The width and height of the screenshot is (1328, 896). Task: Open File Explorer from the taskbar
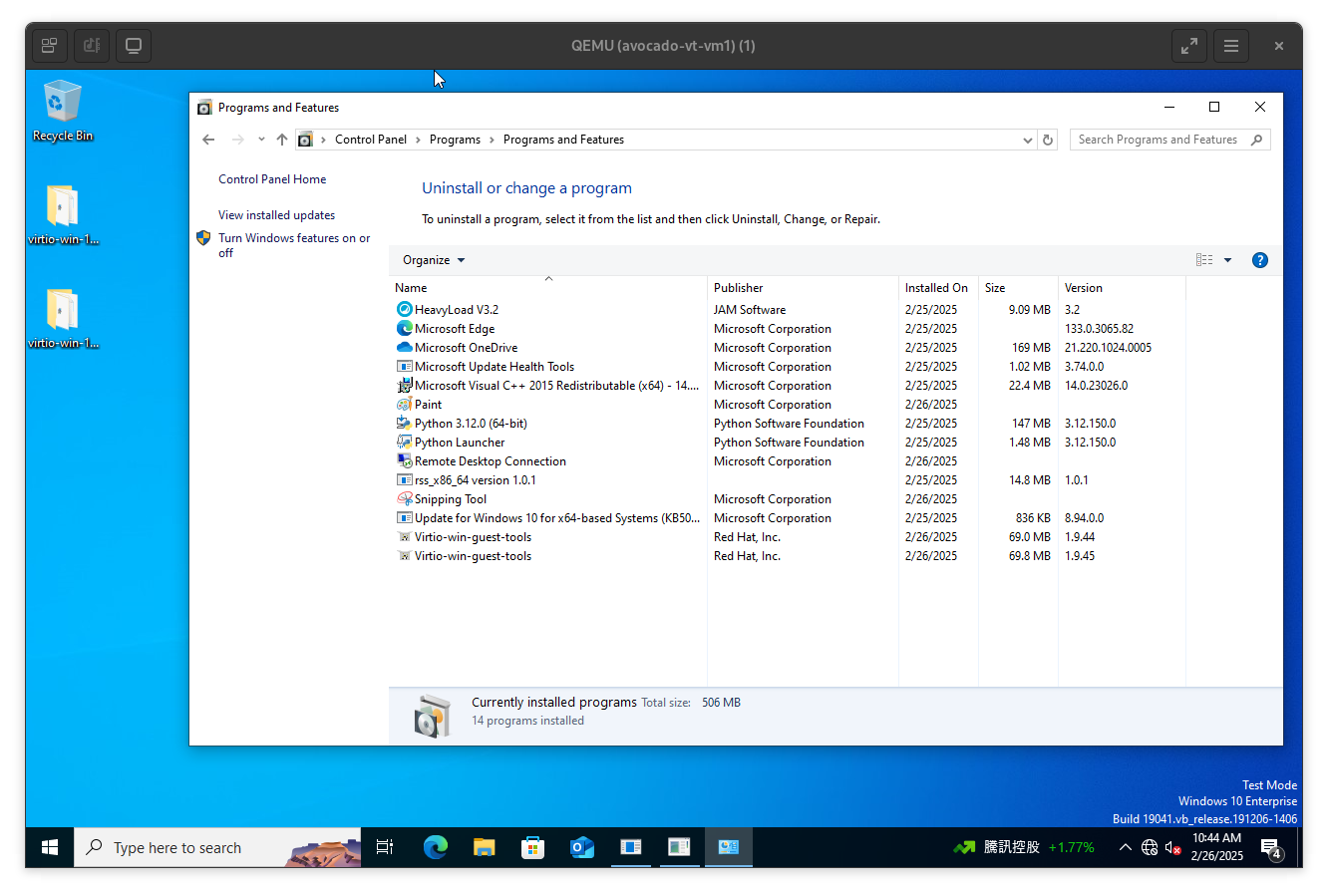484,847
